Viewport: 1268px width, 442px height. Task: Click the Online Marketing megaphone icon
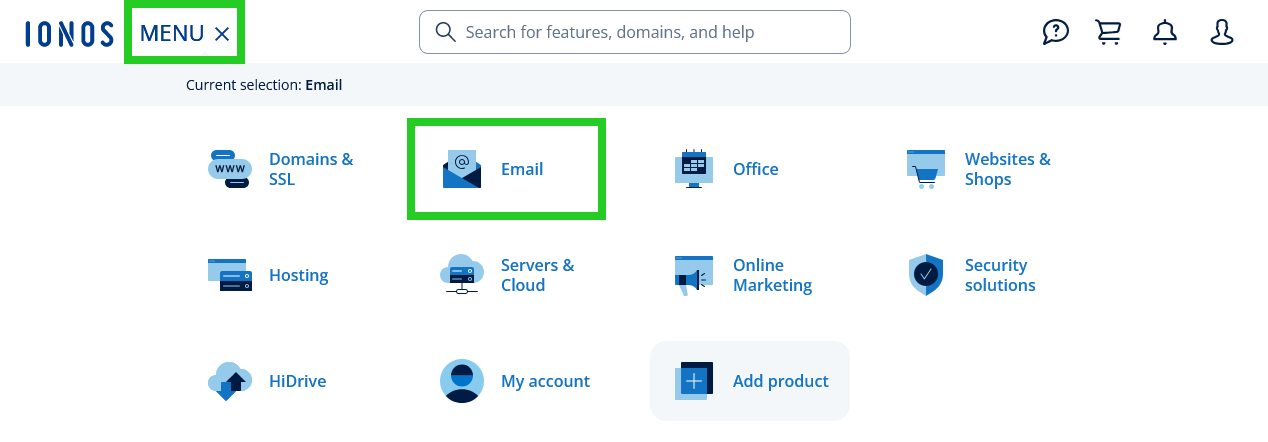click(694, 275)
